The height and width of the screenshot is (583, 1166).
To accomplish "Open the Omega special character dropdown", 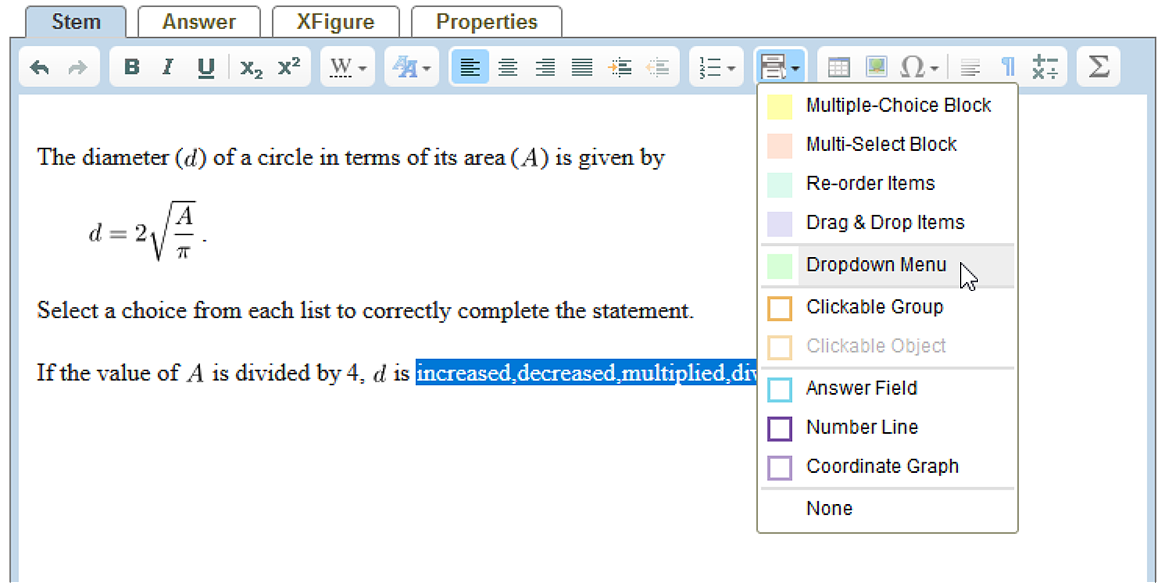I will point(919,67).
